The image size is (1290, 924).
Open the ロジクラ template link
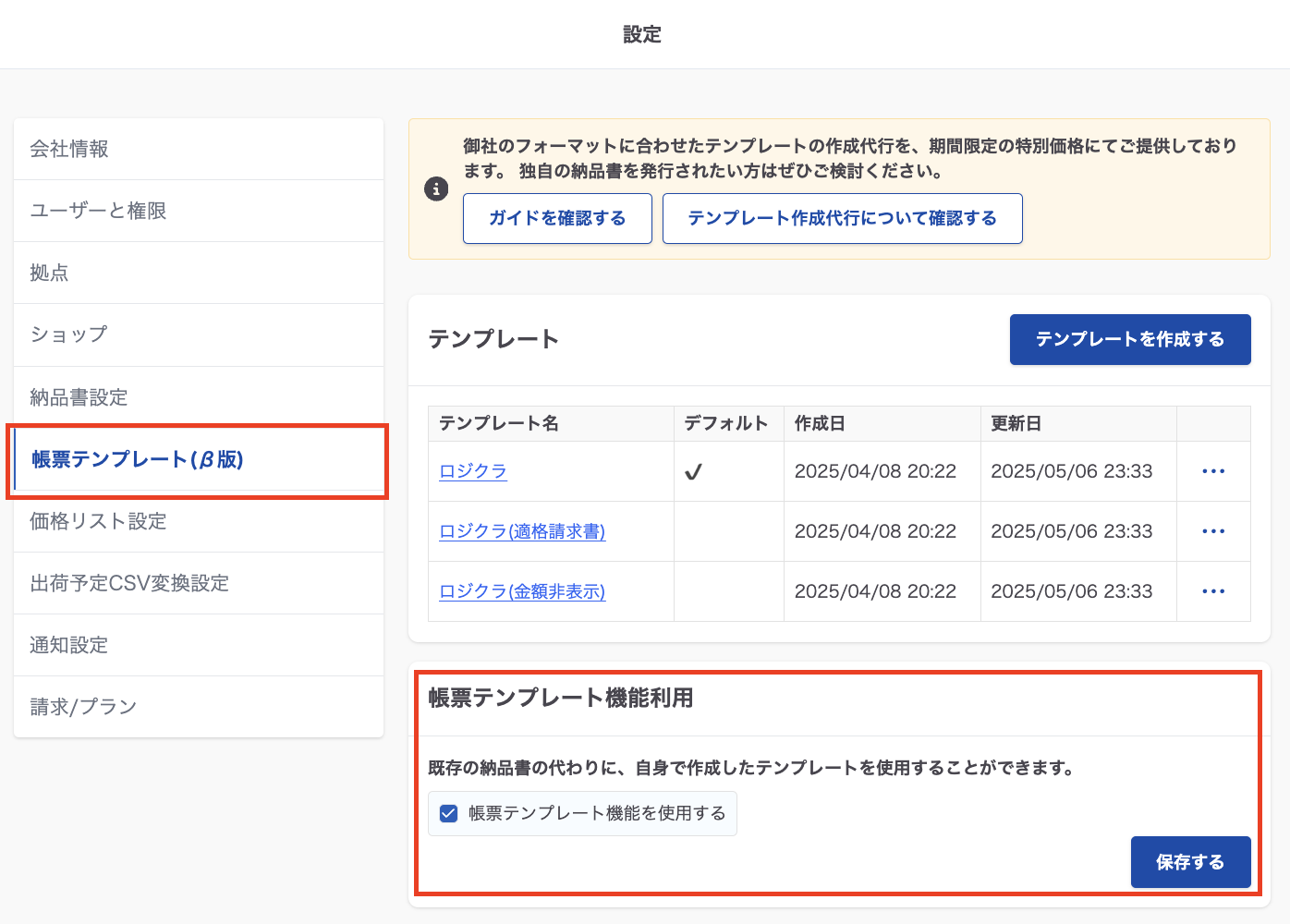click(x=472, y=471)
